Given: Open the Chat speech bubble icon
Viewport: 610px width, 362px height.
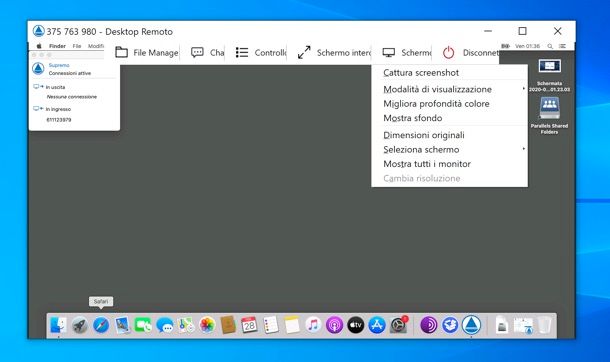Looking at the screenshot, I should [197, 52].
